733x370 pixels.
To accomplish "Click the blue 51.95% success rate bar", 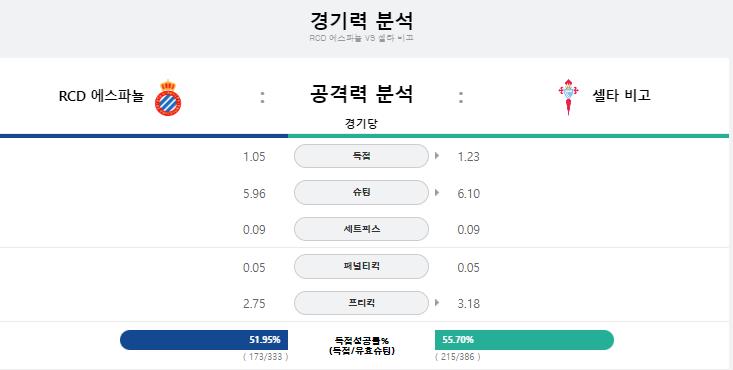I will pyautogui.click(x=204, y=340).
